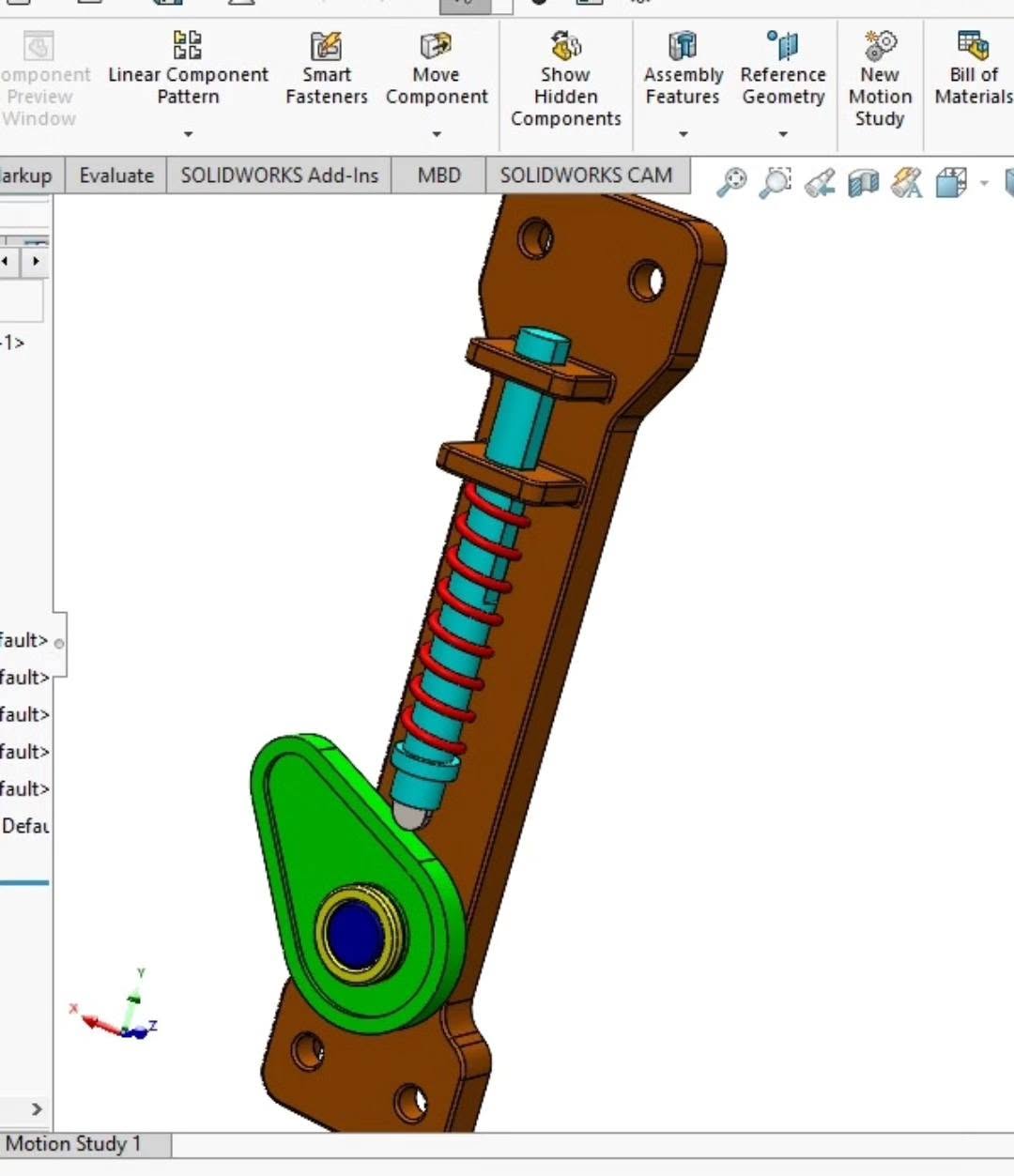
Task: Click the right arrow in the feature panel
Action: 35,261
